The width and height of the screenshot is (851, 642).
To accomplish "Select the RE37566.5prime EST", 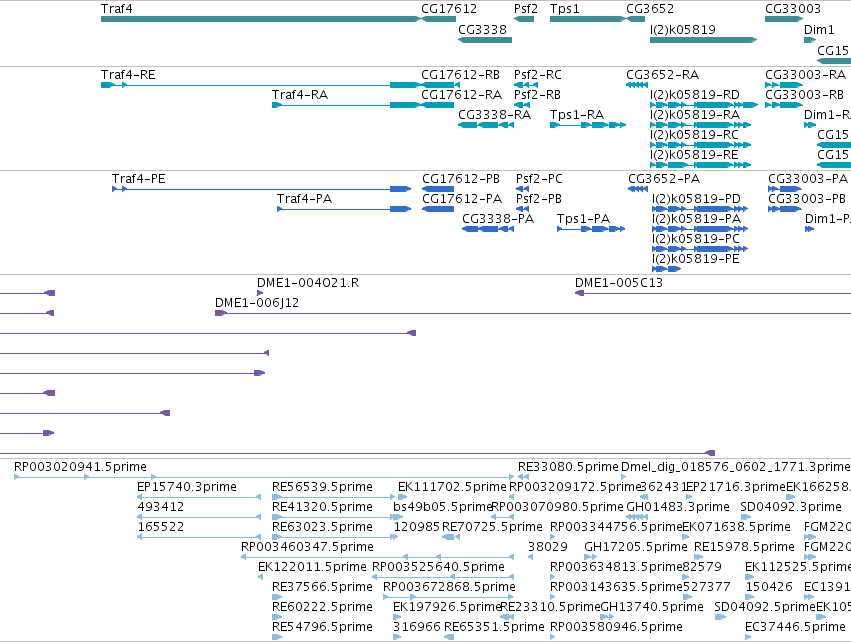I will point(277,597).
